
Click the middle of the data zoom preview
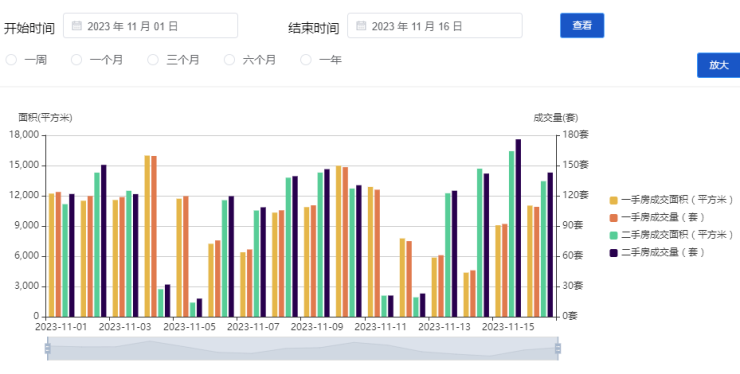click(x=303, y=348)
